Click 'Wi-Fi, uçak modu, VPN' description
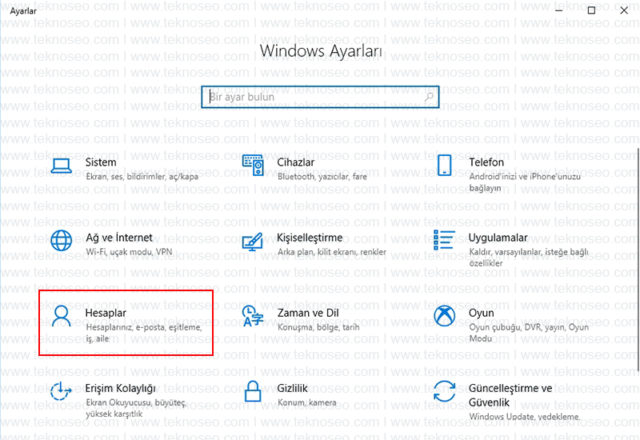Viewport: 640px width, 440px height. pos(129,252)
